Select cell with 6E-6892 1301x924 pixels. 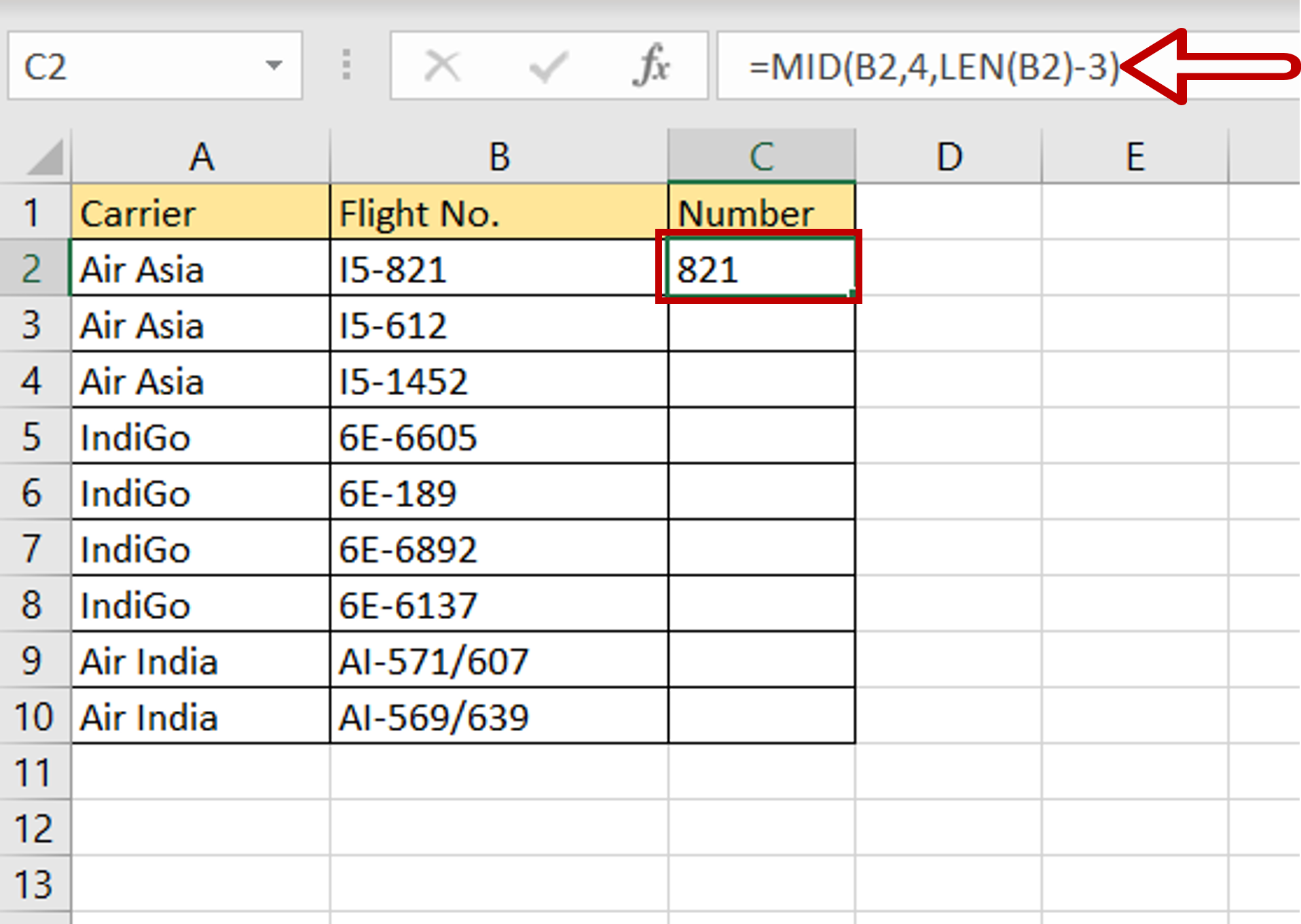pos(499,548)
